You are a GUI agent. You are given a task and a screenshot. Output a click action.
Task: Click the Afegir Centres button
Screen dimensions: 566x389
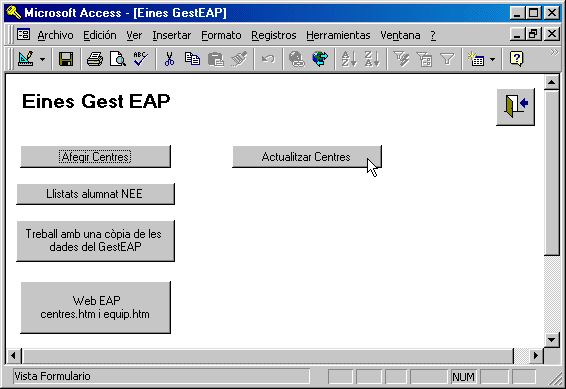click(x=95, y=157)
